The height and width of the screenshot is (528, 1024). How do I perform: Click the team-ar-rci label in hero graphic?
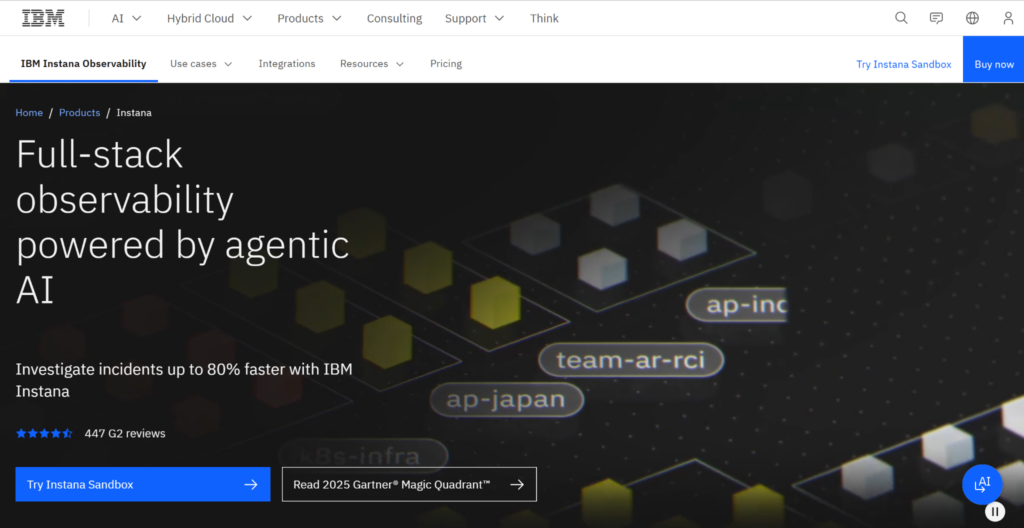point(631,360)
